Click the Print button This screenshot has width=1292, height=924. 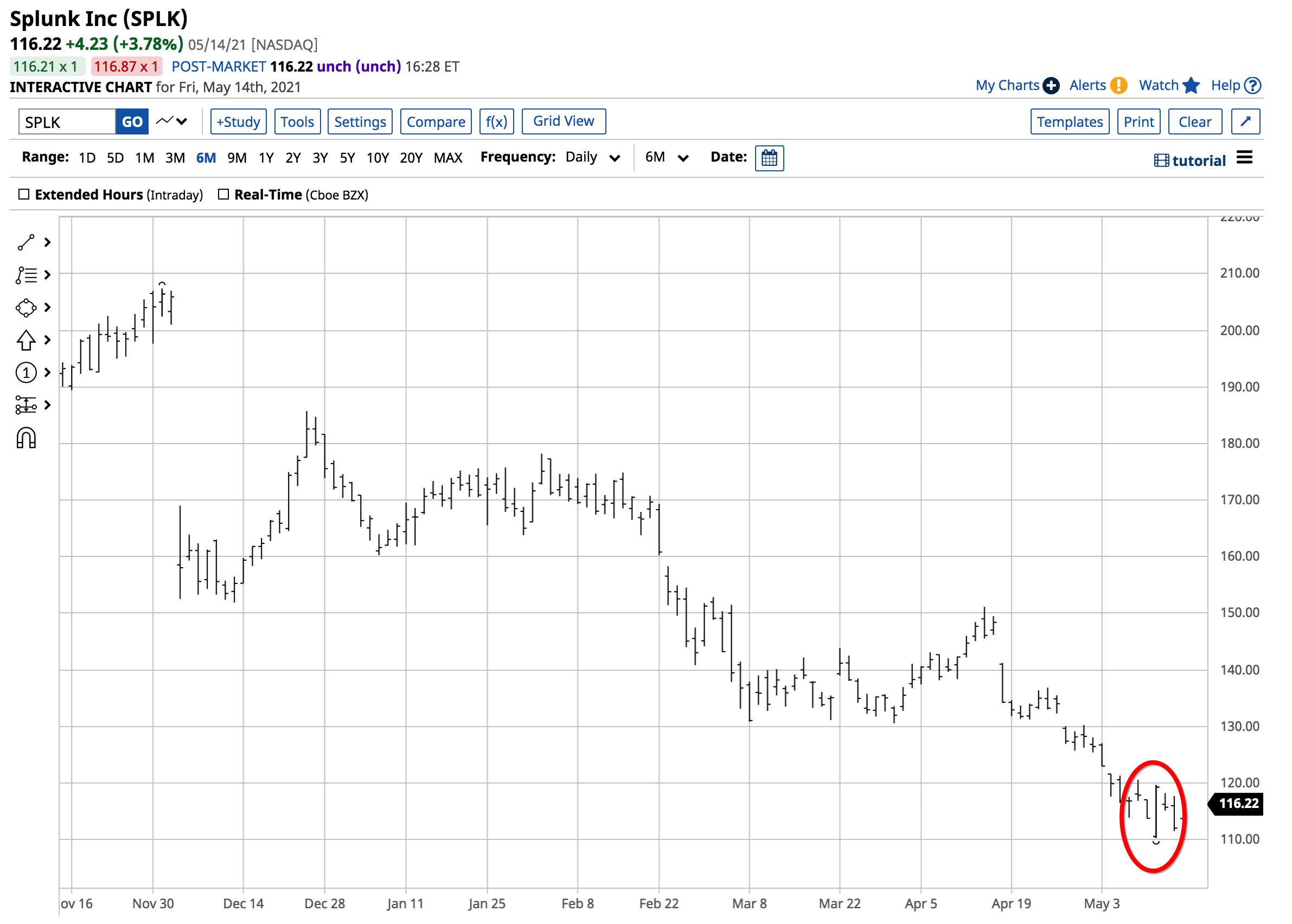click(x=1139, y=122)
